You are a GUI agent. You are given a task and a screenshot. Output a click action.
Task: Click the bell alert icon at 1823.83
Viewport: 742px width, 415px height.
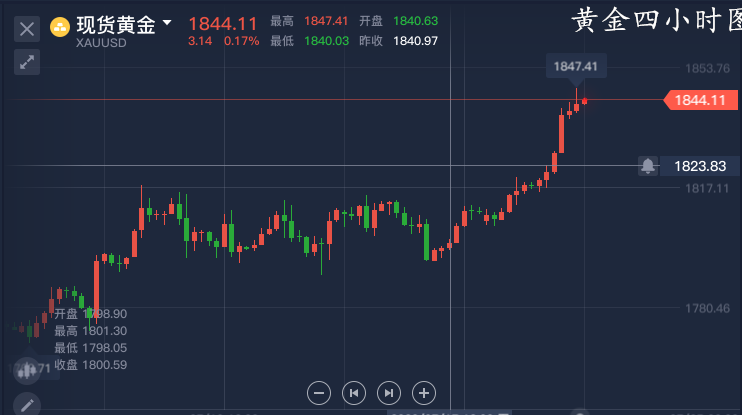click(648, 166)
